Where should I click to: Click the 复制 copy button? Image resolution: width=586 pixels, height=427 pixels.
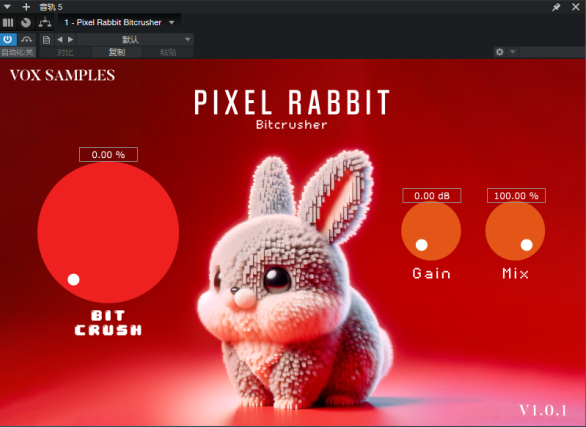point(117,52)
